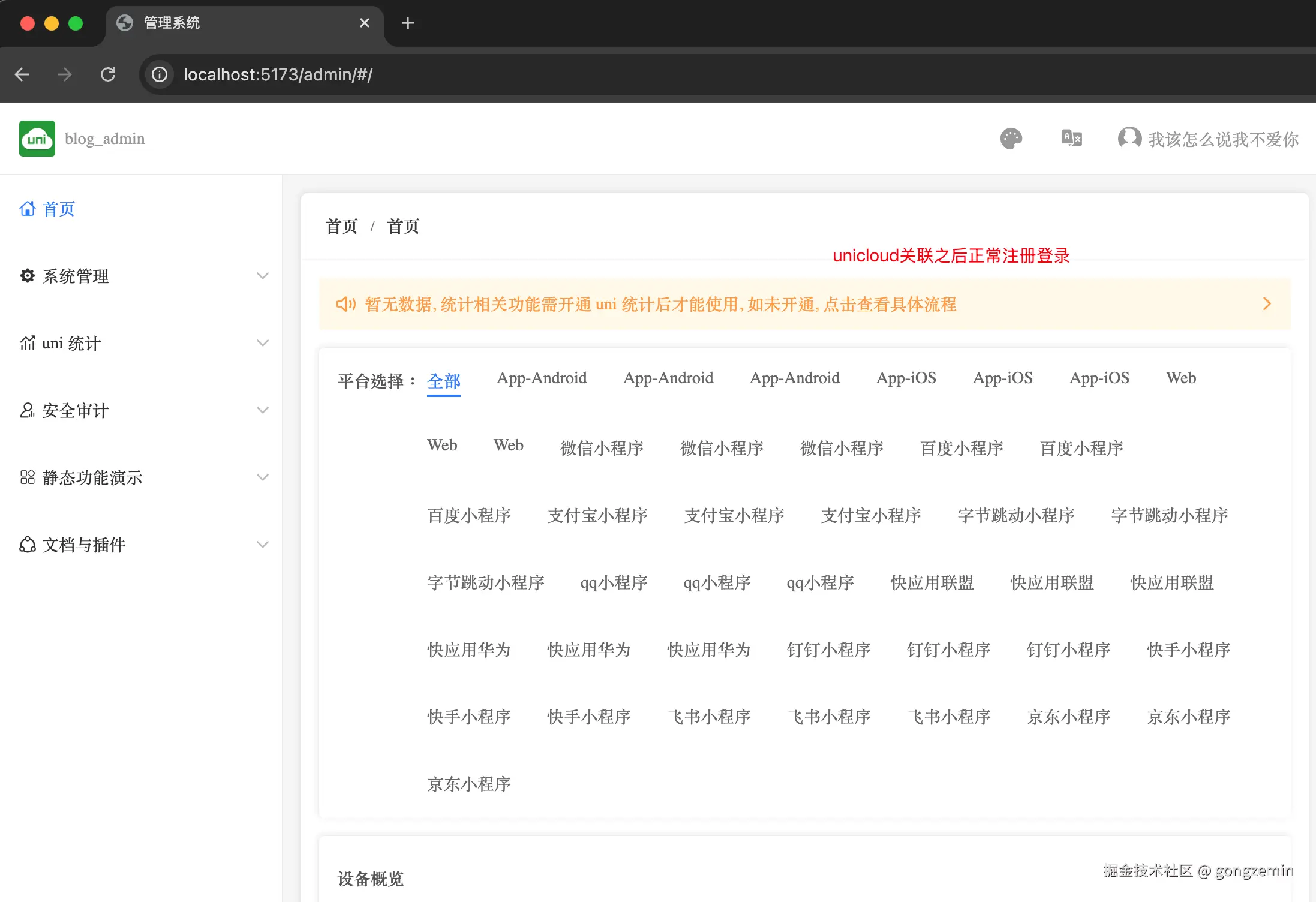Viewport: 1316px width, 902px height.
Task: Click the site info icon in address bar
Action: click(160, 74)
